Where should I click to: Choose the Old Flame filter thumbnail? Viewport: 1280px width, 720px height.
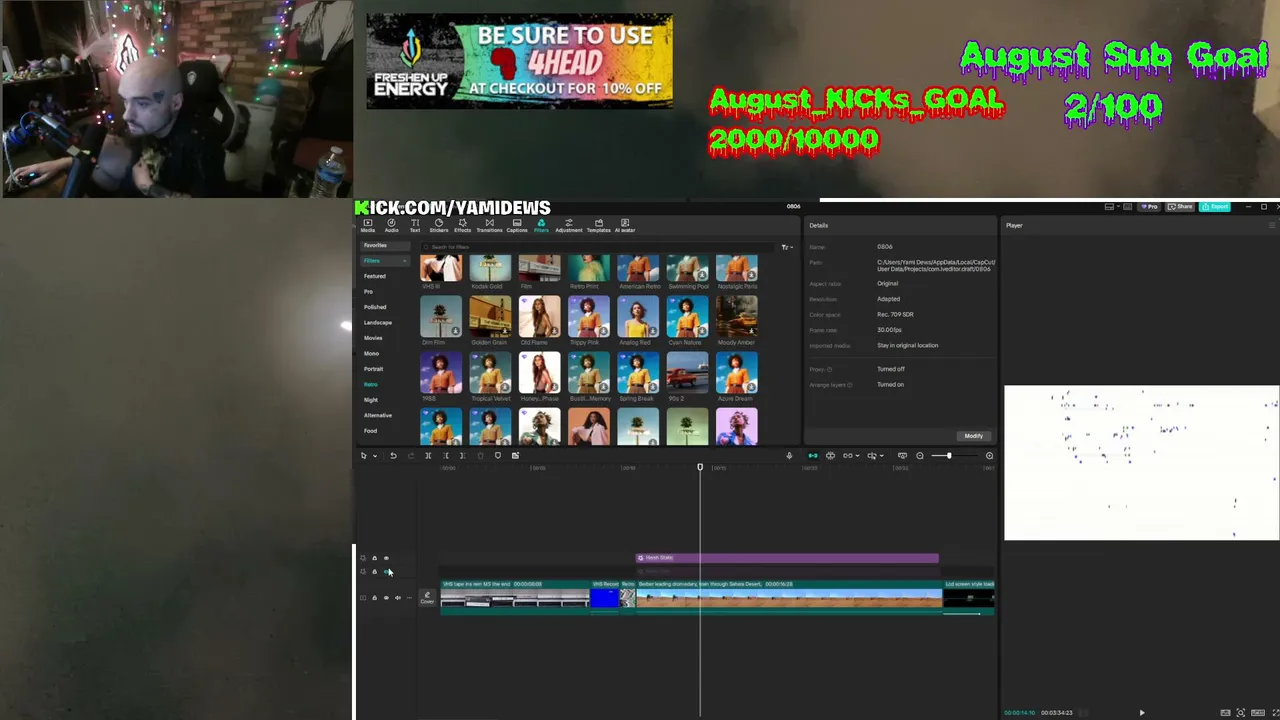[539, 317]
